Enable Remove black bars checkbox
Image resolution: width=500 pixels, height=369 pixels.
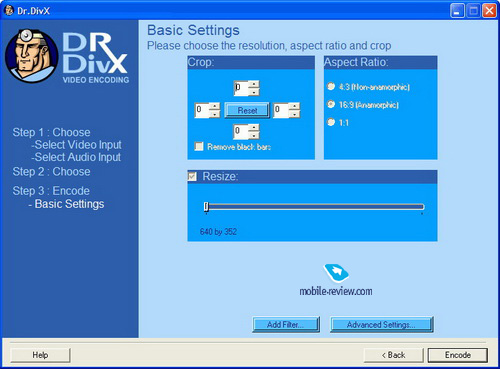[x=199, y=147]
